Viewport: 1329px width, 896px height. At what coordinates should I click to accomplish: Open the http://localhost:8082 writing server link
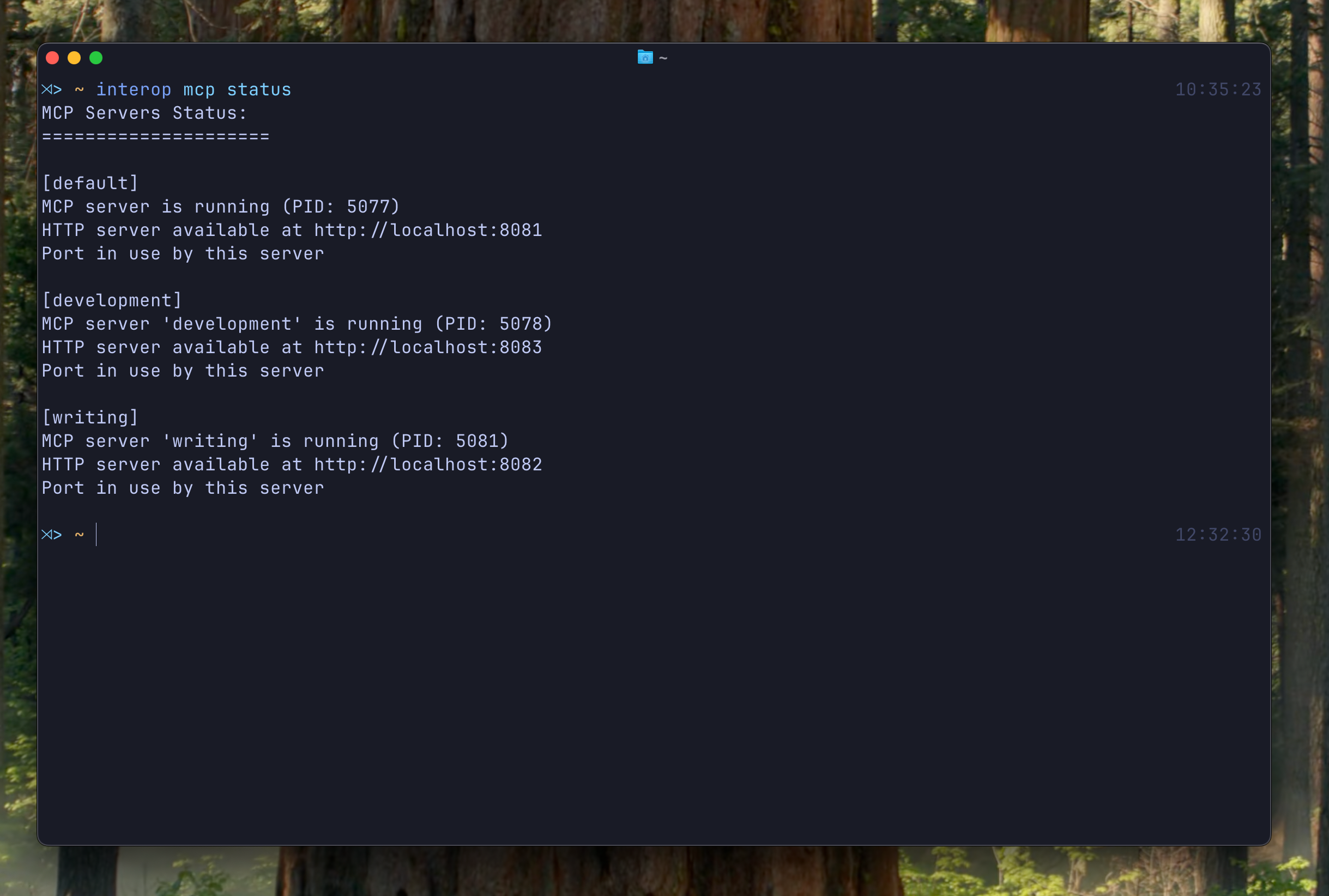coord(428,464)
